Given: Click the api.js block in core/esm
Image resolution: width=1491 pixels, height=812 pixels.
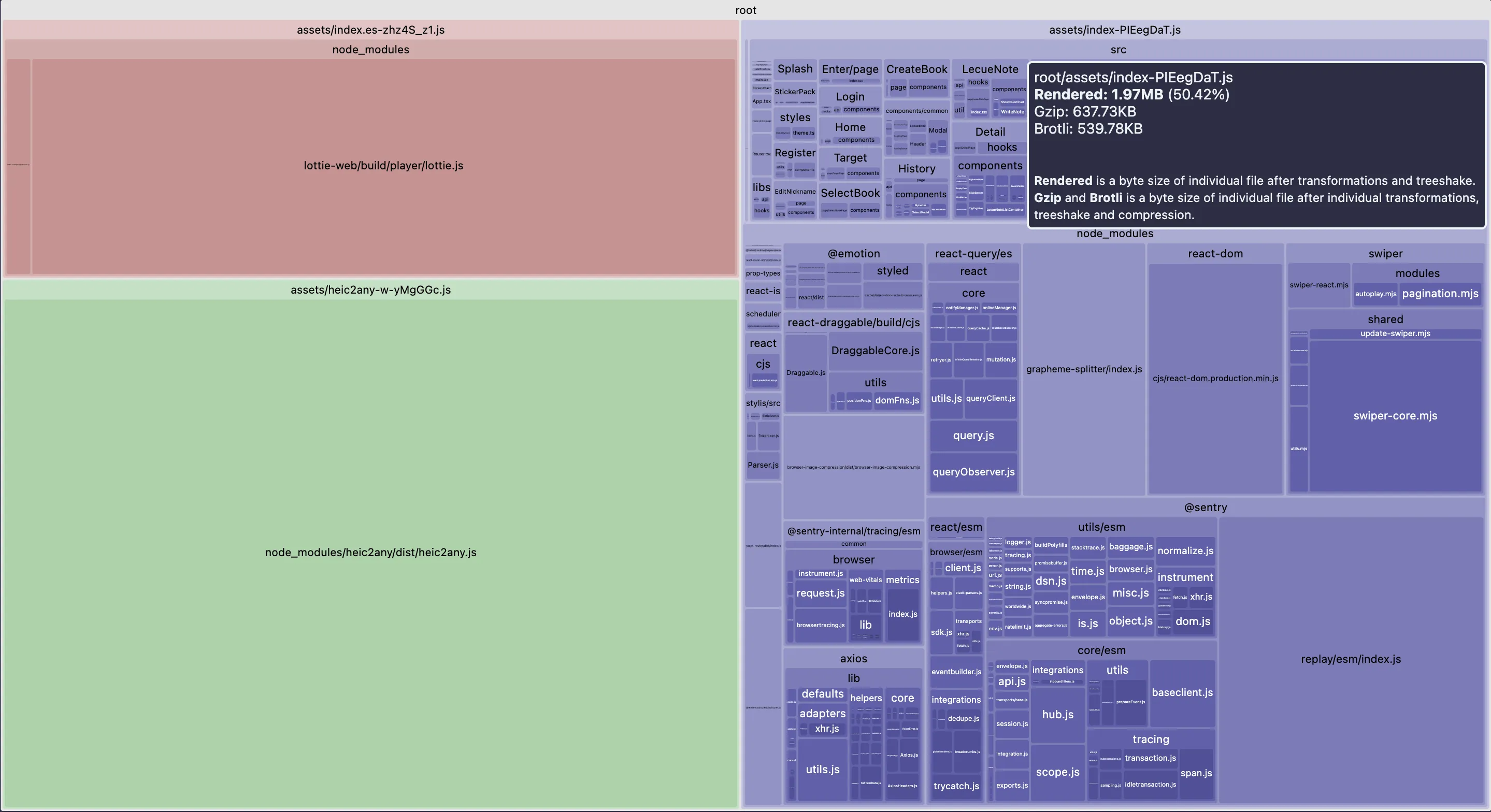Looking at the screenshot, I should 1012,682.
